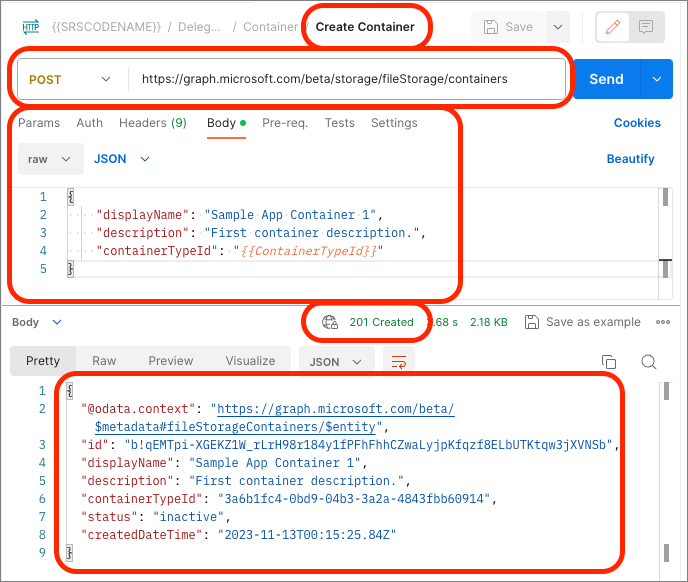This screenshot has width=688, height=582.
Task: Open the request JSON language dropdown
Action: (x=122, y=159)
